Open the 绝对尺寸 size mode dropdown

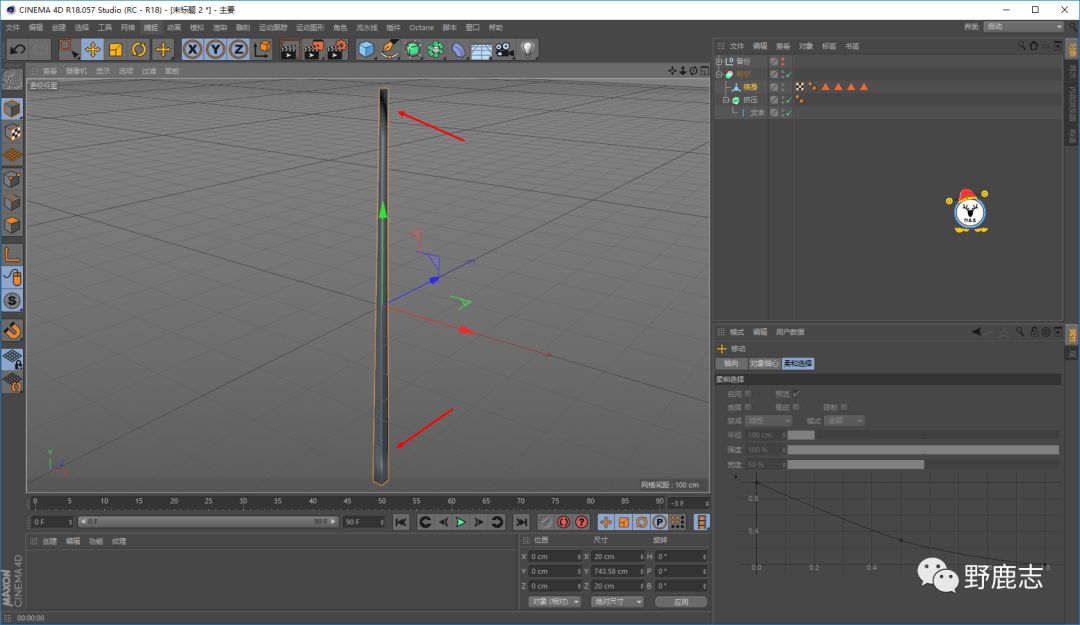click(616, 602)
